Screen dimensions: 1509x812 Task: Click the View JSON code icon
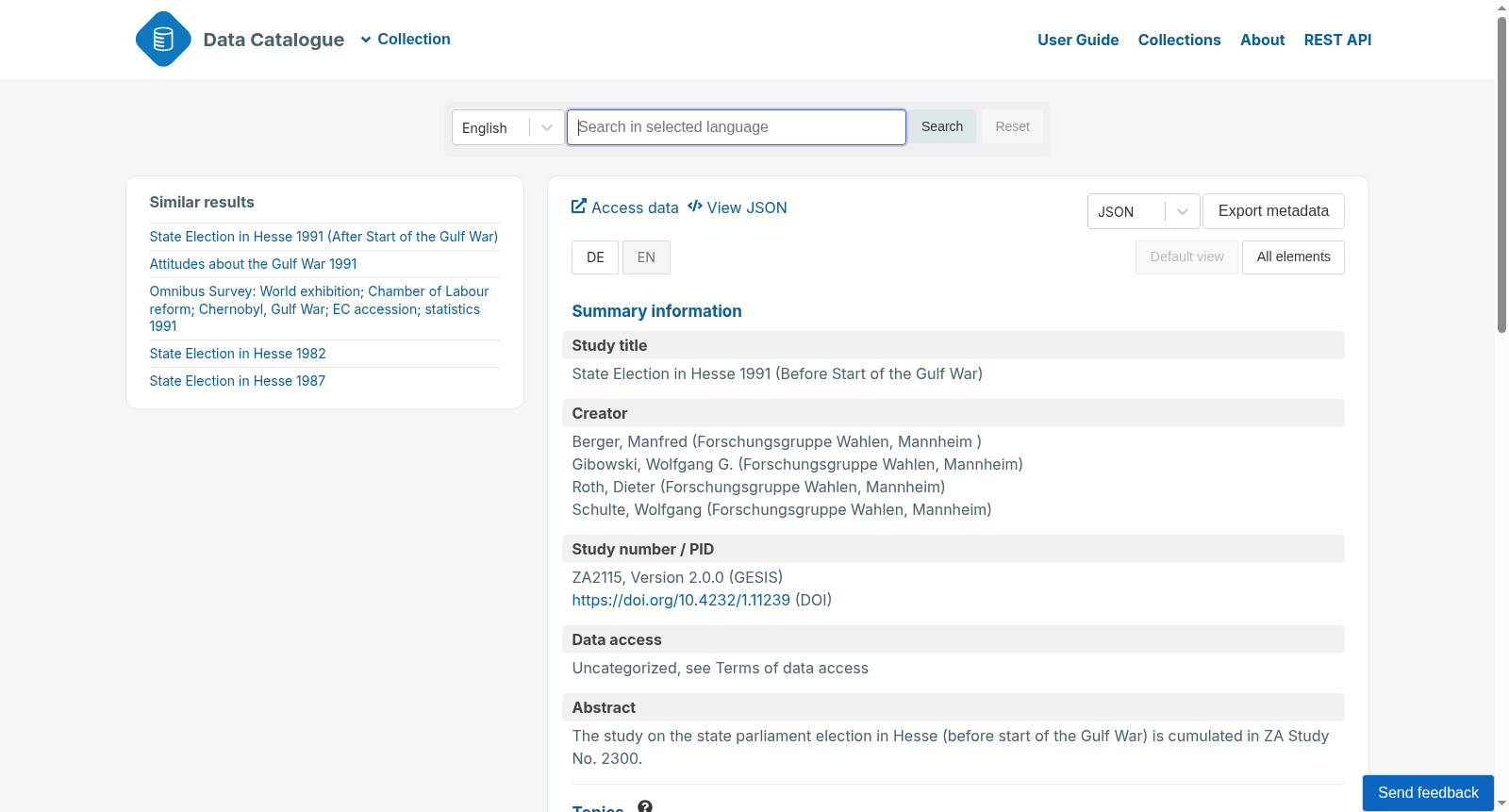(695, 207)
